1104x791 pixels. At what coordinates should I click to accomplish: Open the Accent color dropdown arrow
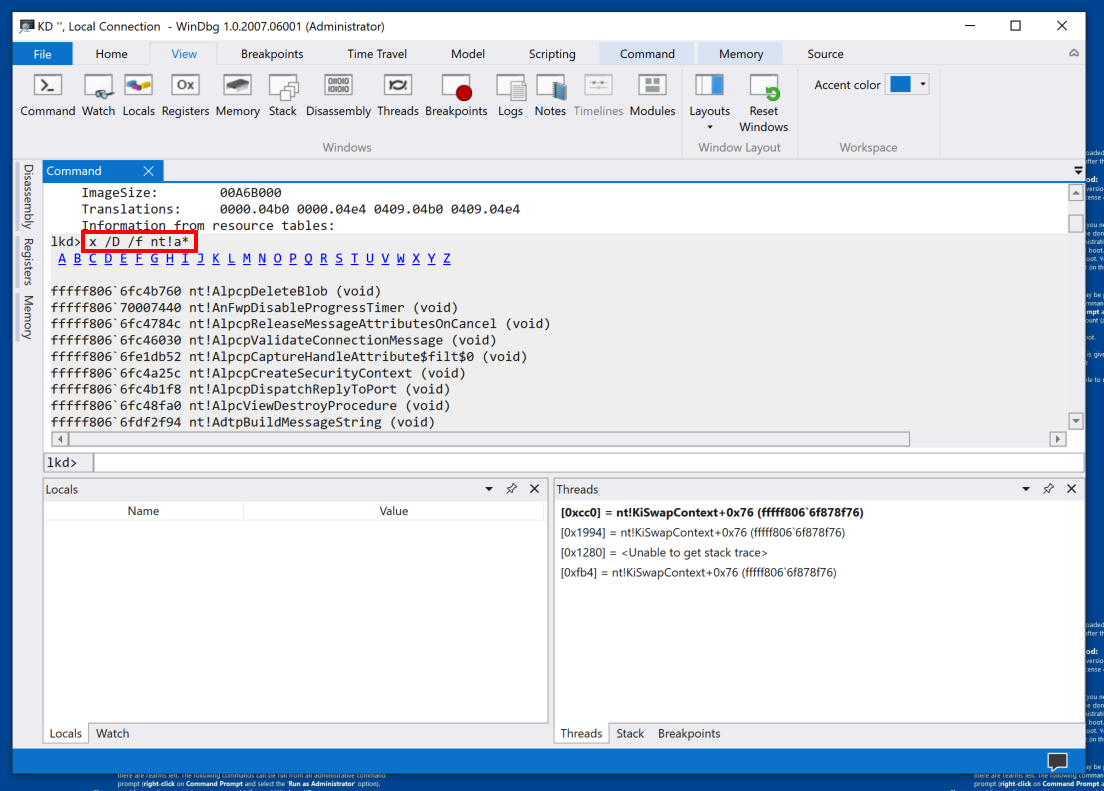(922, 85)
